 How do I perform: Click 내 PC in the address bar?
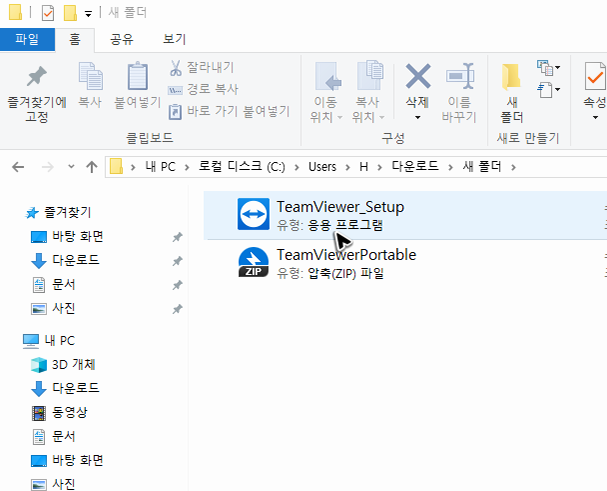(x=160, y=167)
